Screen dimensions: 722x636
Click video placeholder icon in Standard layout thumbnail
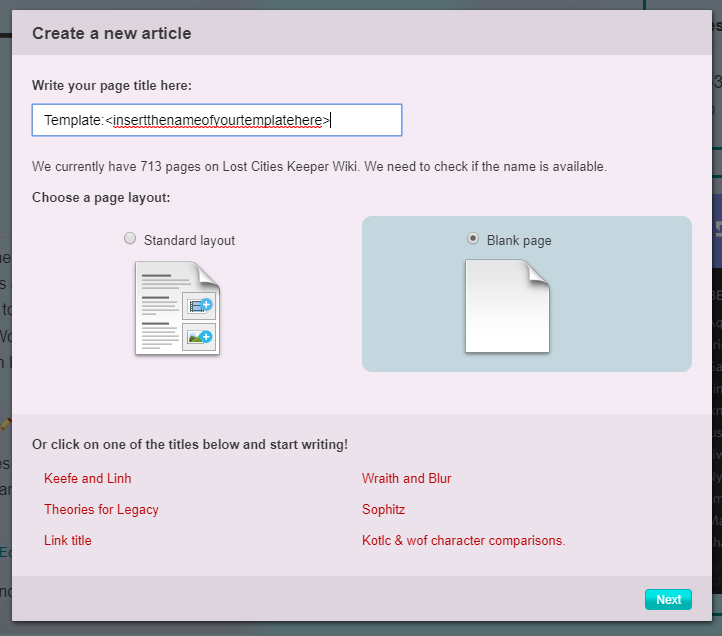click(199, 305)
